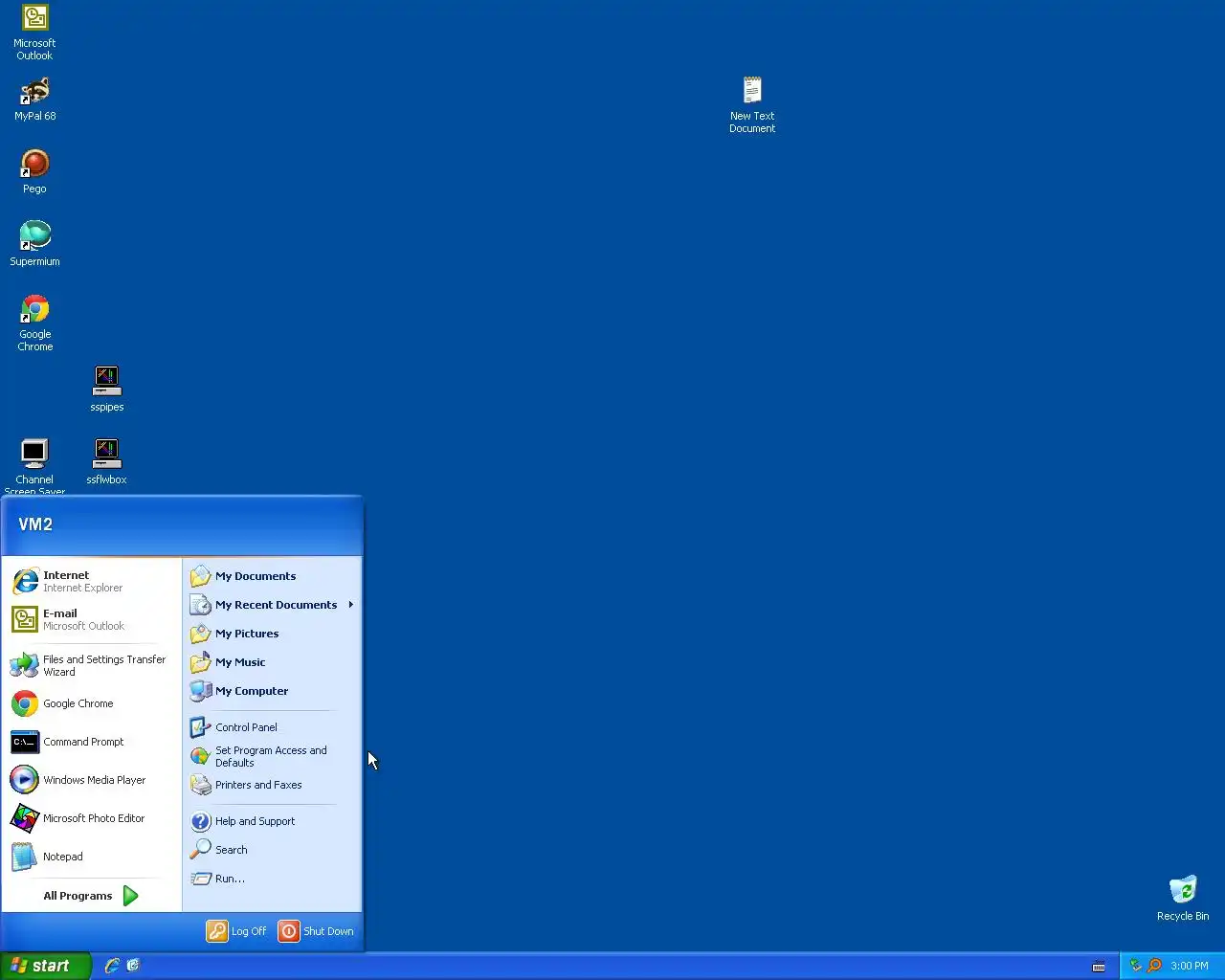Open Microsoft Outlook desktop icon
Viewport: 1225px width, 980px height.
click(x=34, y=32)
